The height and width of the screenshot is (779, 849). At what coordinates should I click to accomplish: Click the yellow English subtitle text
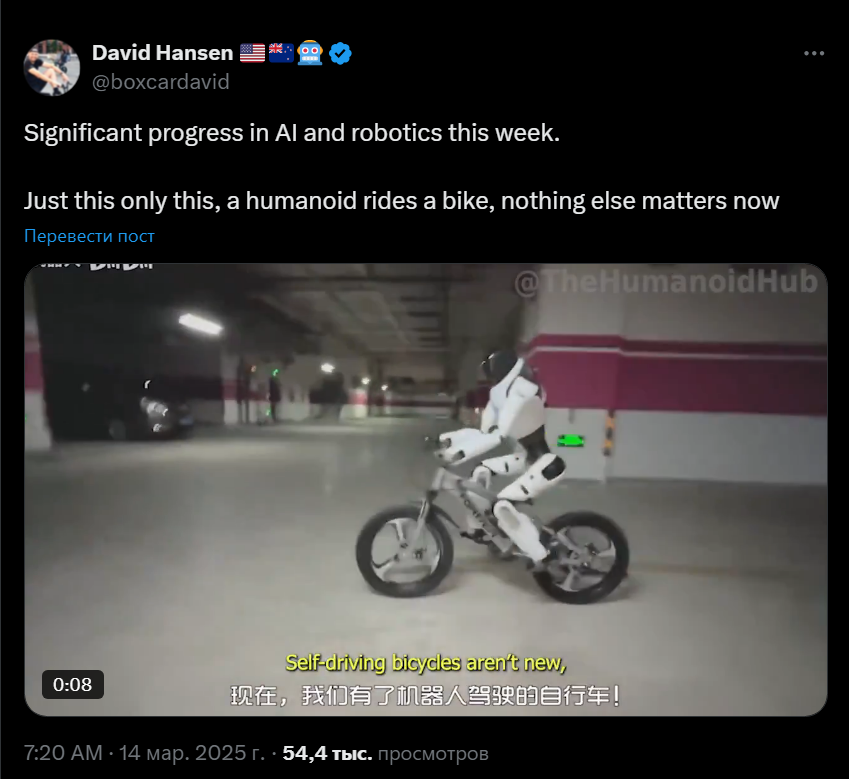(426, 663)
